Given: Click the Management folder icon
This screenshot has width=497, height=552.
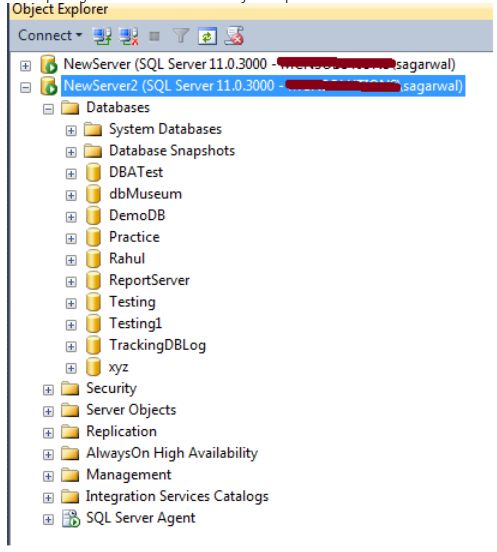Looking at the screenshot, I should 70,475.
